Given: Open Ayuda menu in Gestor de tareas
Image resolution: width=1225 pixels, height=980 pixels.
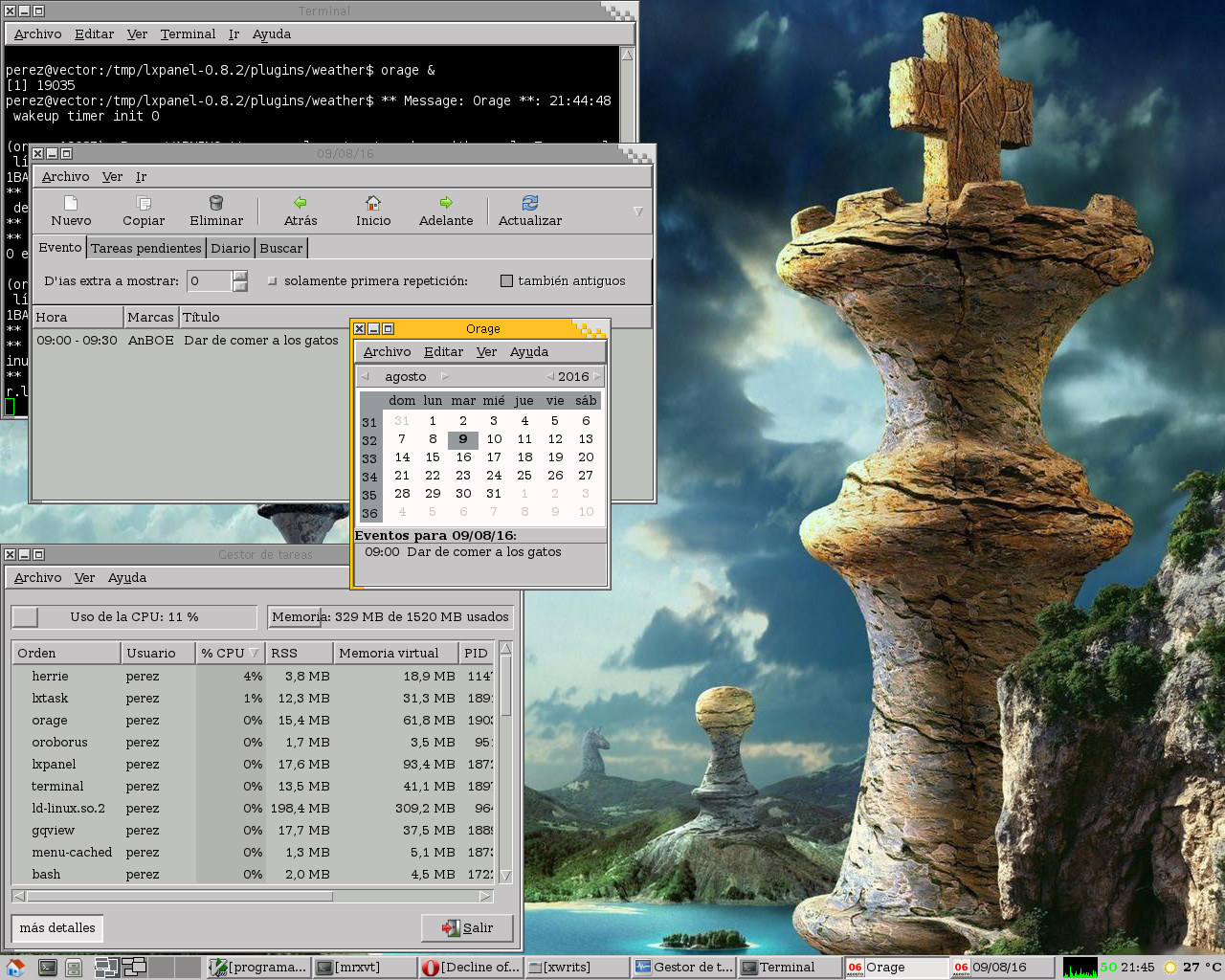Looking at the screenshot, I should click(x=127, y=577).
